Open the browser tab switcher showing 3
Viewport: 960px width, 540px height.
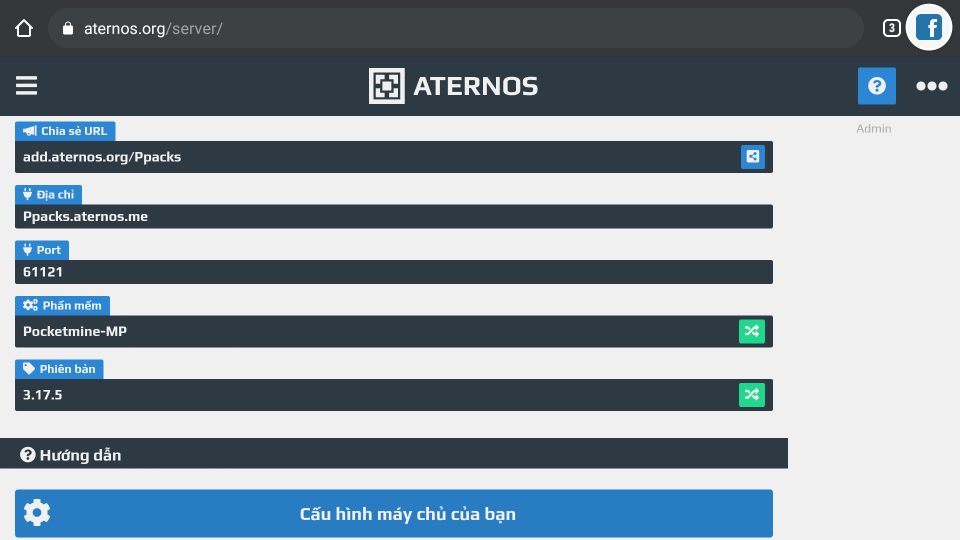[891, 28]
